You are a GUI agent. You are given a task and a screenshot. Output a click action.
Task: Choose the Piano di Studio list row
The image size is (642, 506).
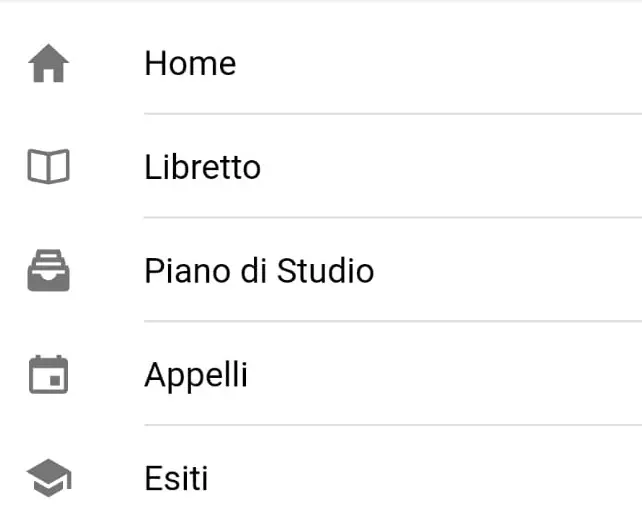coord(321,270)
